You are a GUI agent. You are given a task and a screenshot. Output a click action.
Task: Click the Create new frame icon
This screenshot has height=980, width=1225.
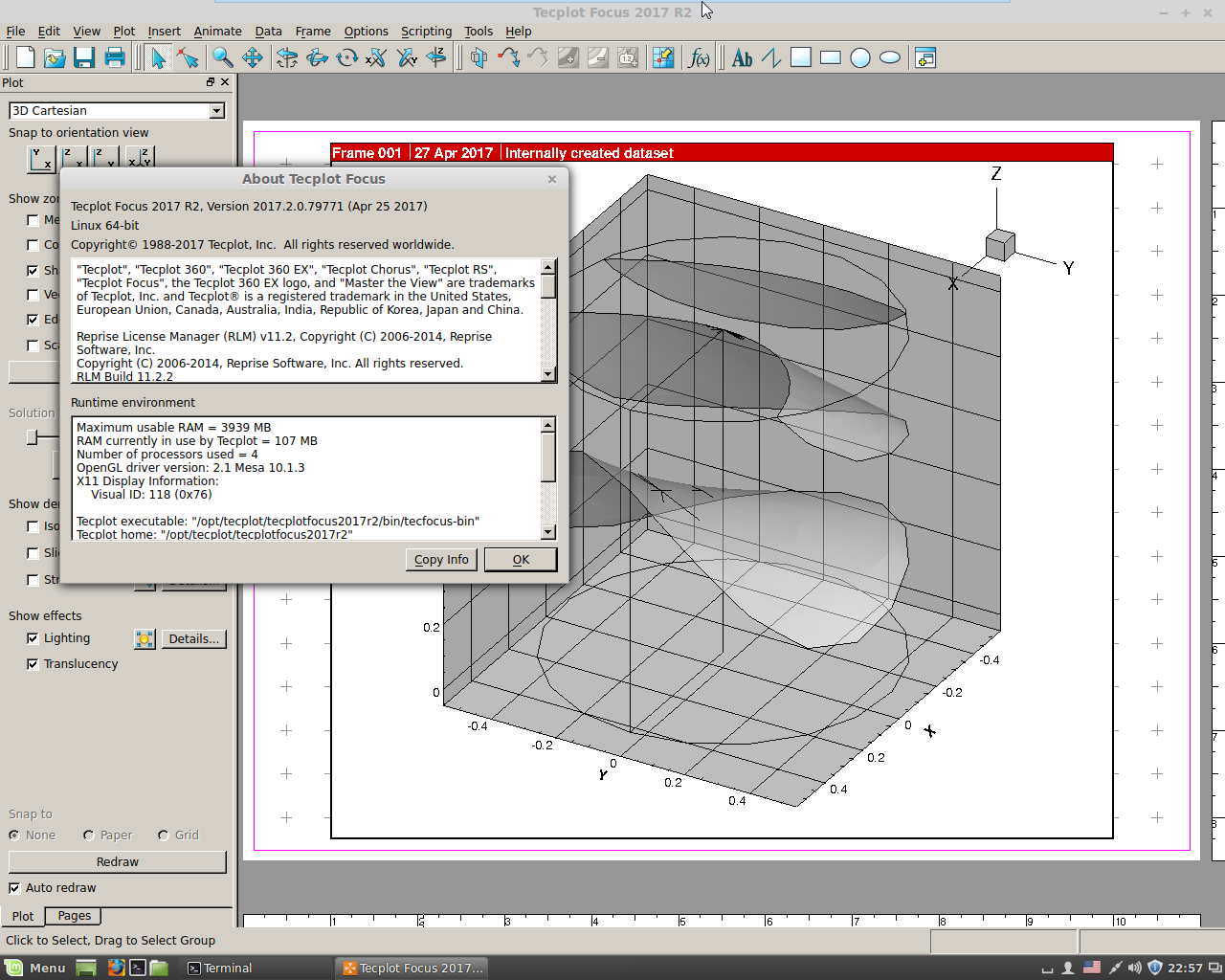click(925, 57)
